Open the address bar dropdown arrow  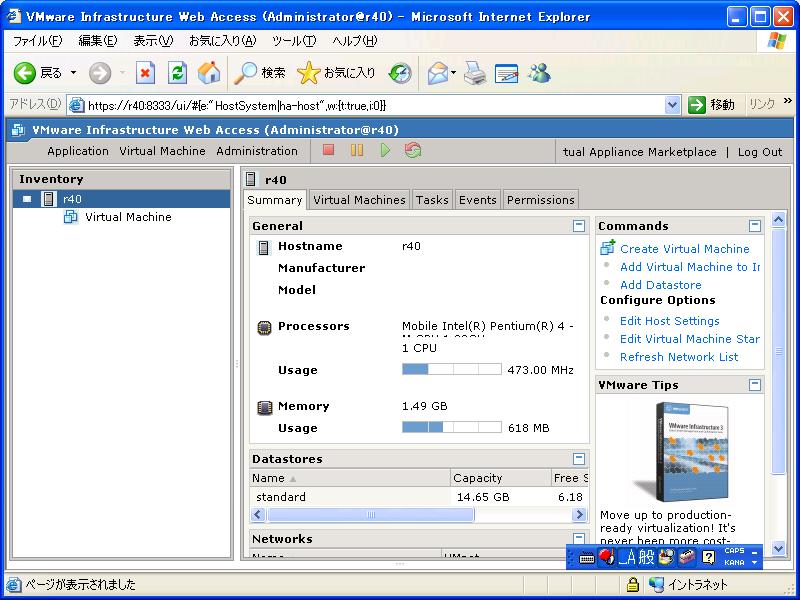[672, 106]
